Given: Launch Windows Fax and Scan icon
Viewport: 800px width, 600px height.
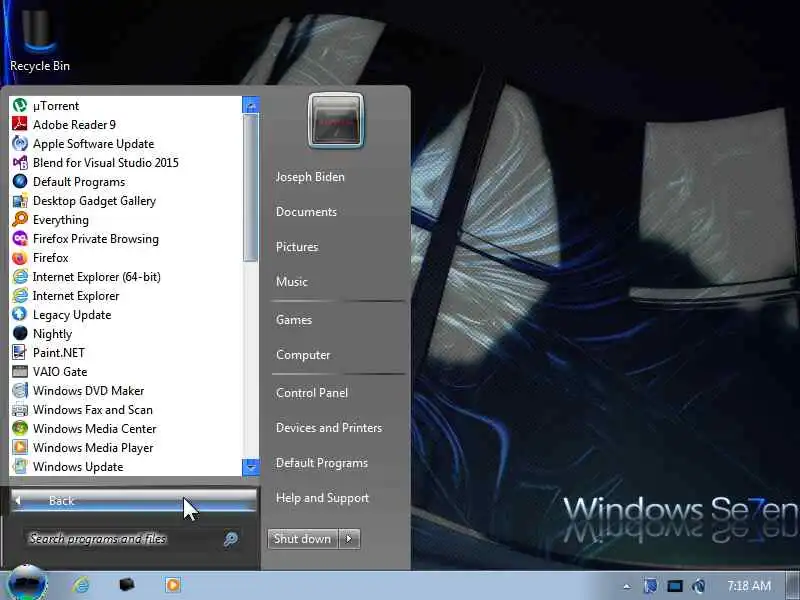Looking at the screenshot, I should (20, 410).
